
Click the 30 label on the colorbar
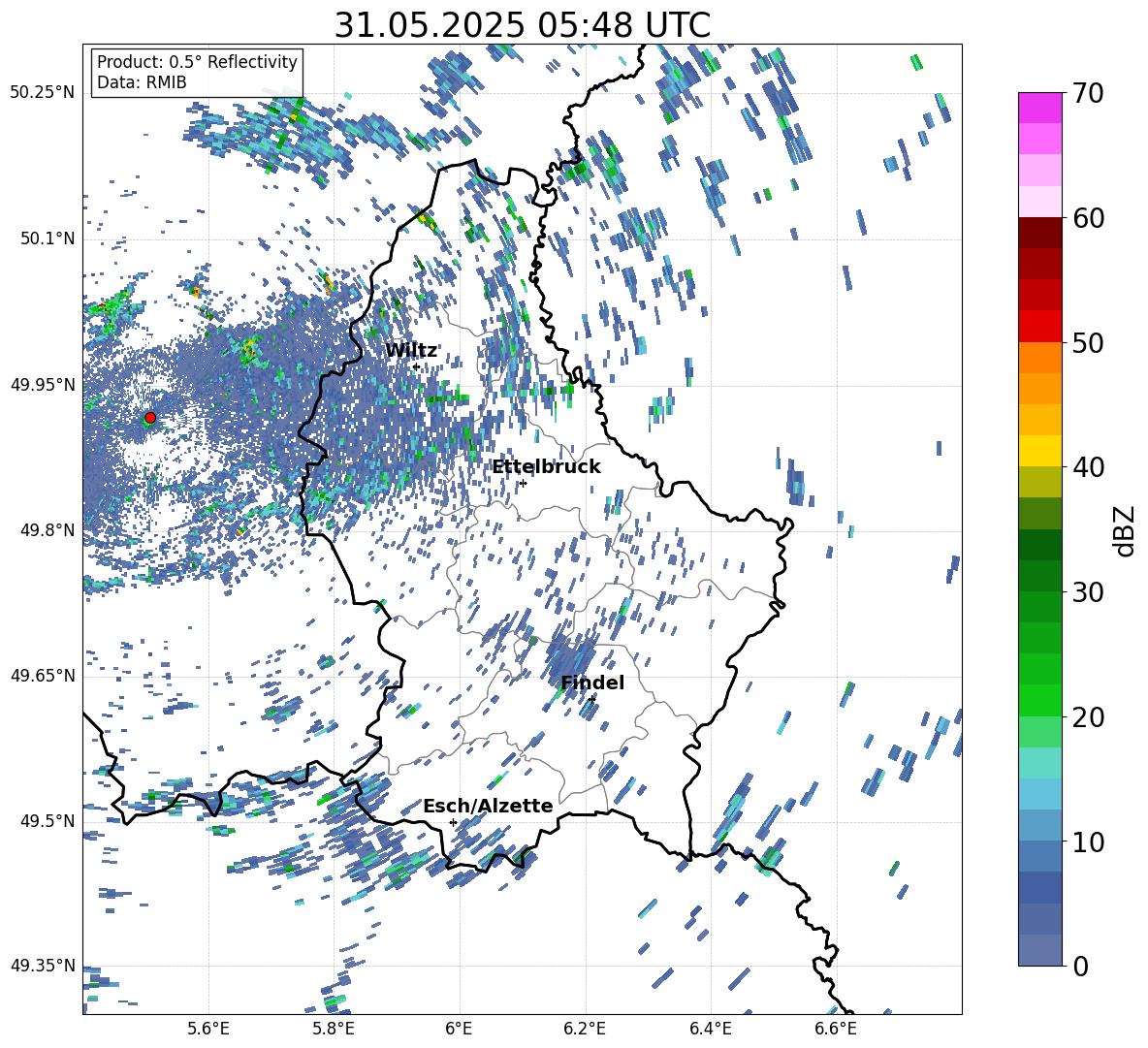(x=1087, y=592)
